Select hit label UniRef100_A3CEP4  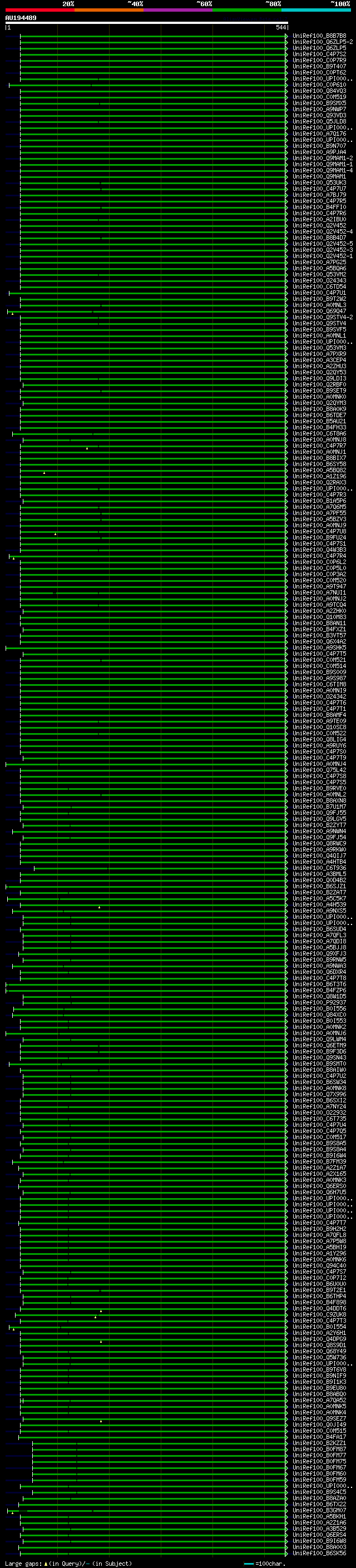click(319, 360)
